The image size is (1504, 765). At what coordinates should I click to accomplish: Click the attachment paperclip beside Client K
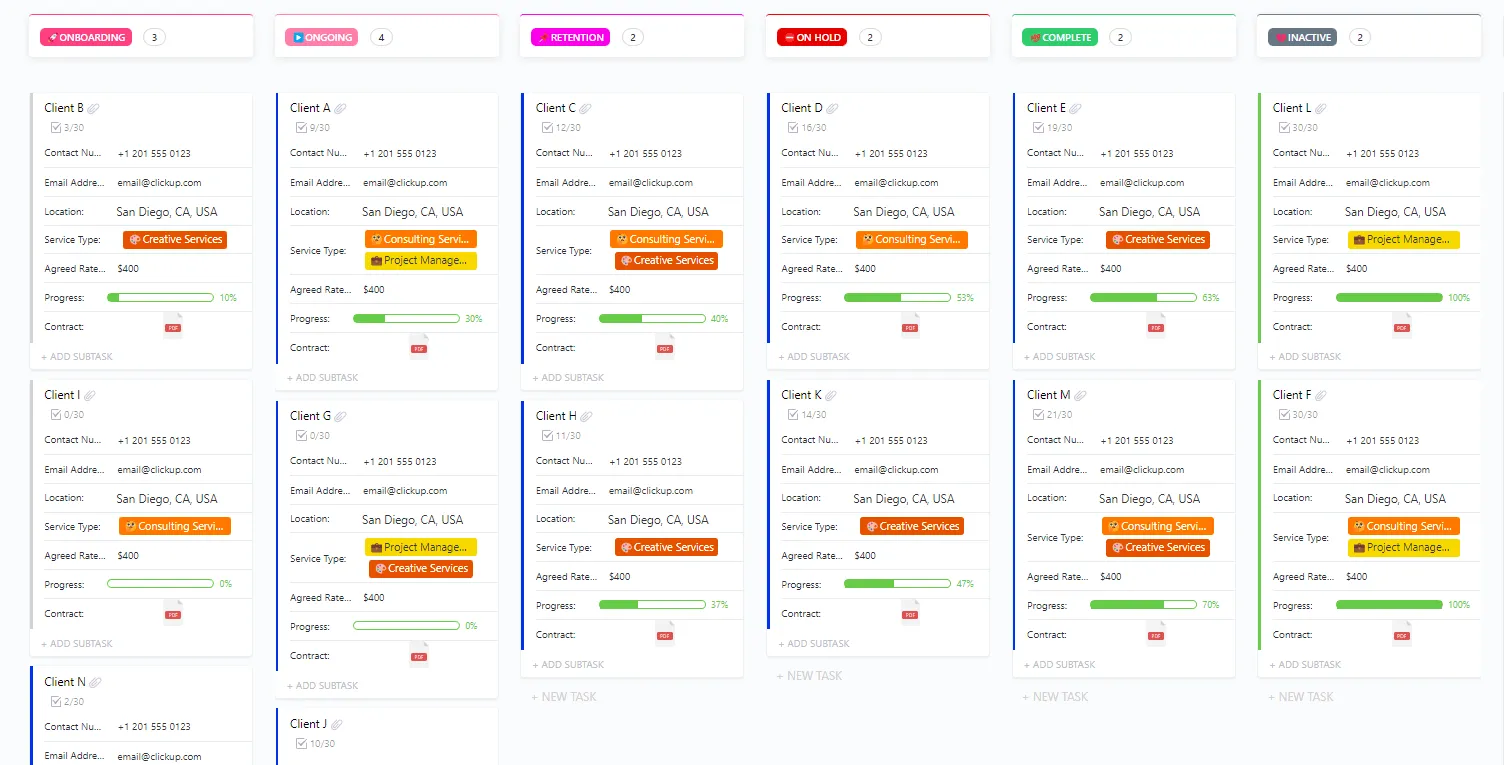point(831,395)
